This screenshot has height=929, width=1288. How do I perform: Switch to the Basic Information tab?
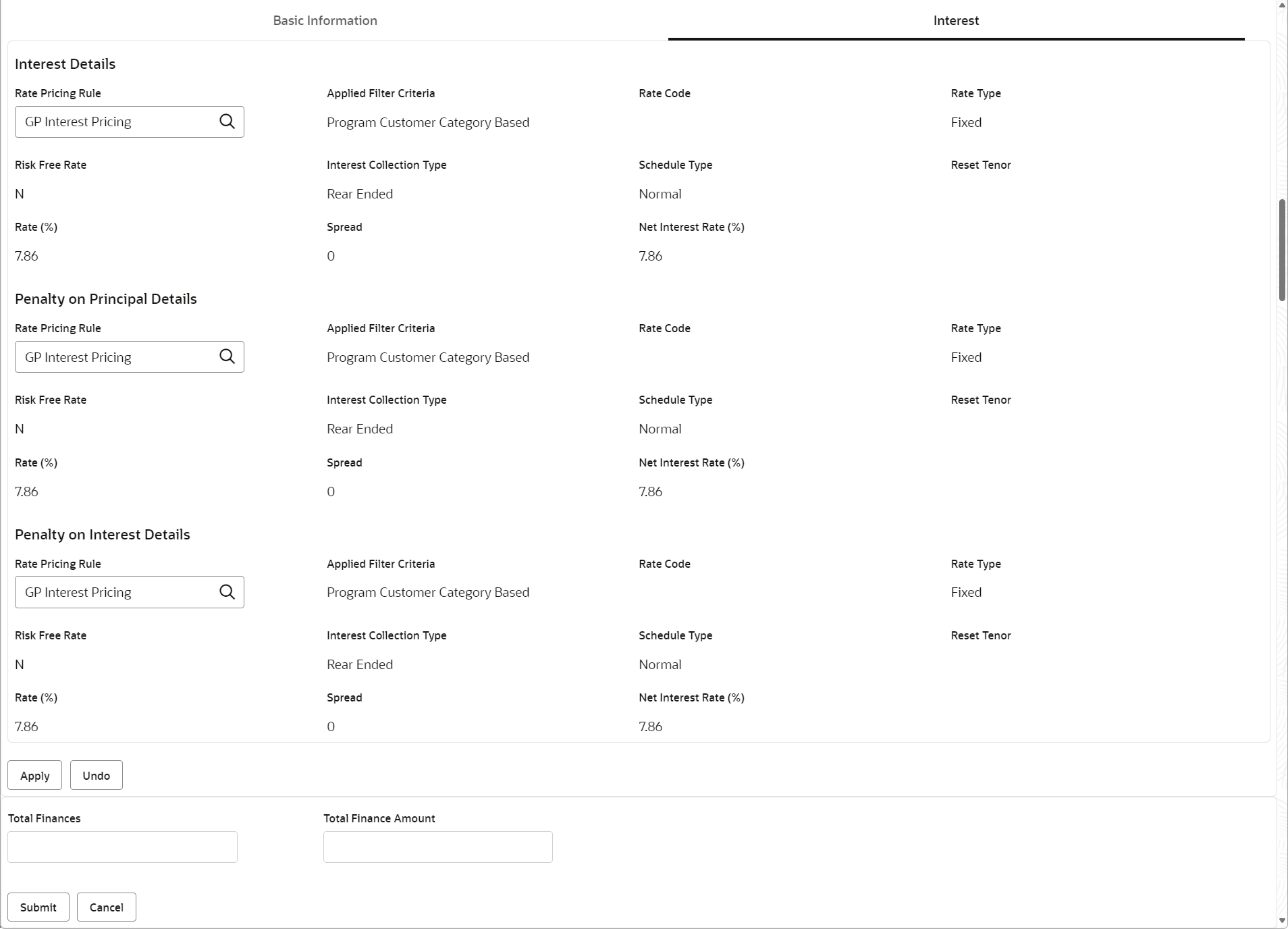coord(325,20)
